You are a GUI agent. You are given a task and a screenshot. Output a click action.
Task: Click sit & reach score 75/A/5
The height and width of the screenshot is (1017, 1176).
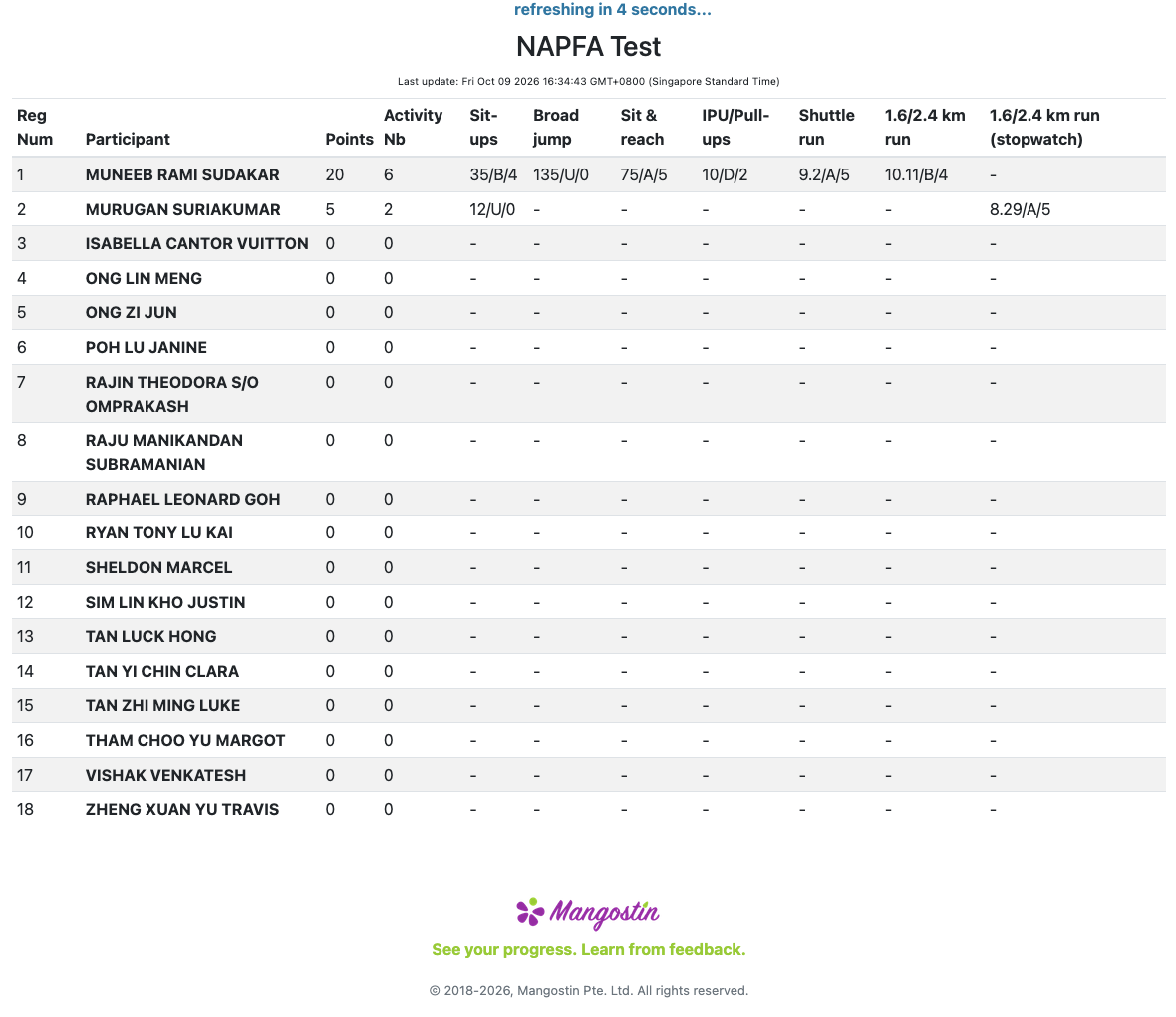(644, 174)
